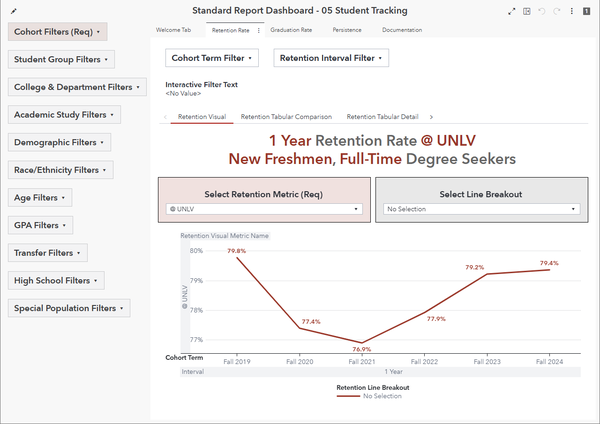This screenshot has height=424, width=600.
Task: Select the Retention Rate tab
Action: (x=230, y=30)
